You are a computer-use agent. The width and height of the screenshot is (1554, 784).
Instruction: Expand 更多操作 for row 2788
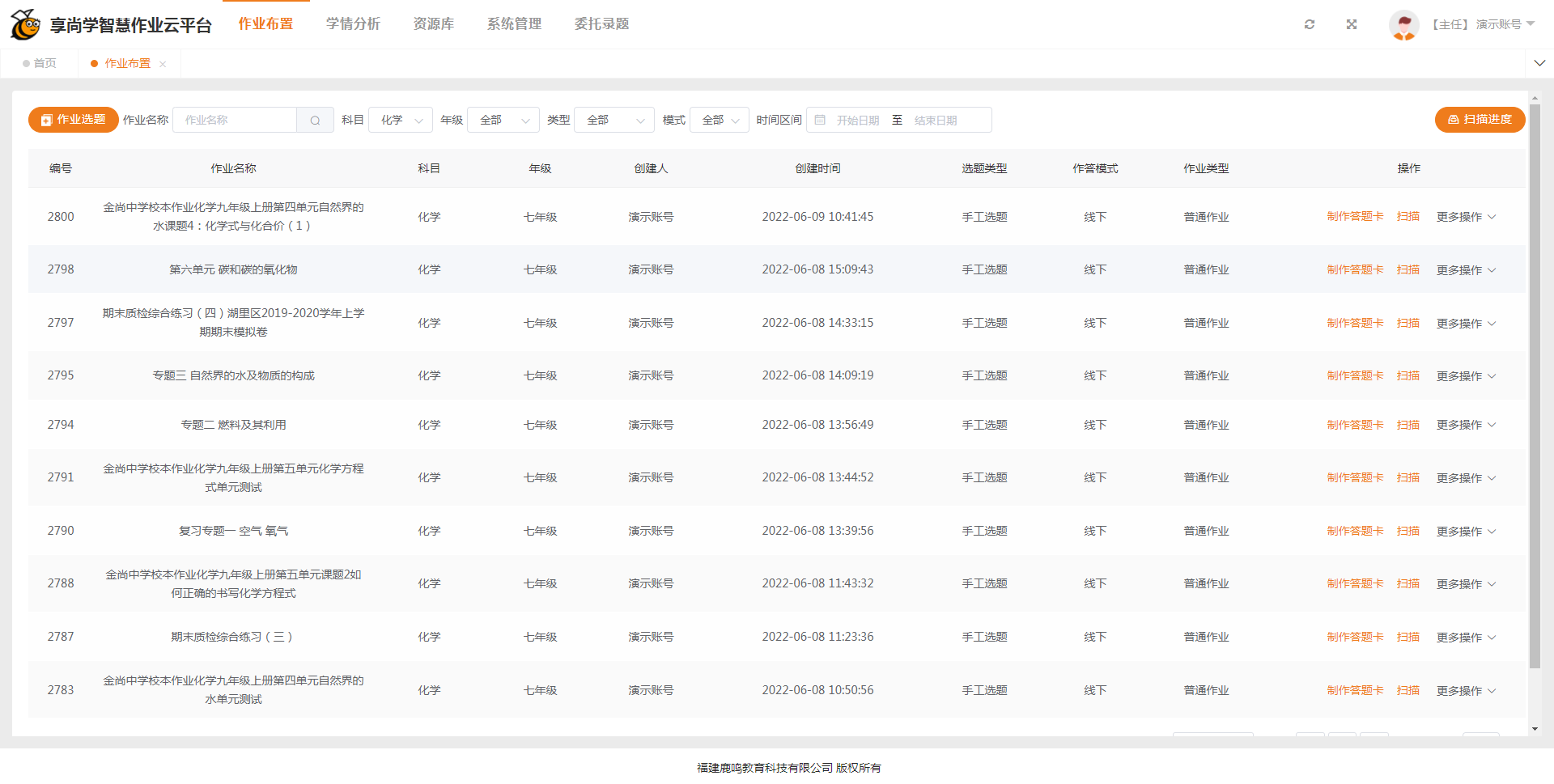pos(1466,584)
